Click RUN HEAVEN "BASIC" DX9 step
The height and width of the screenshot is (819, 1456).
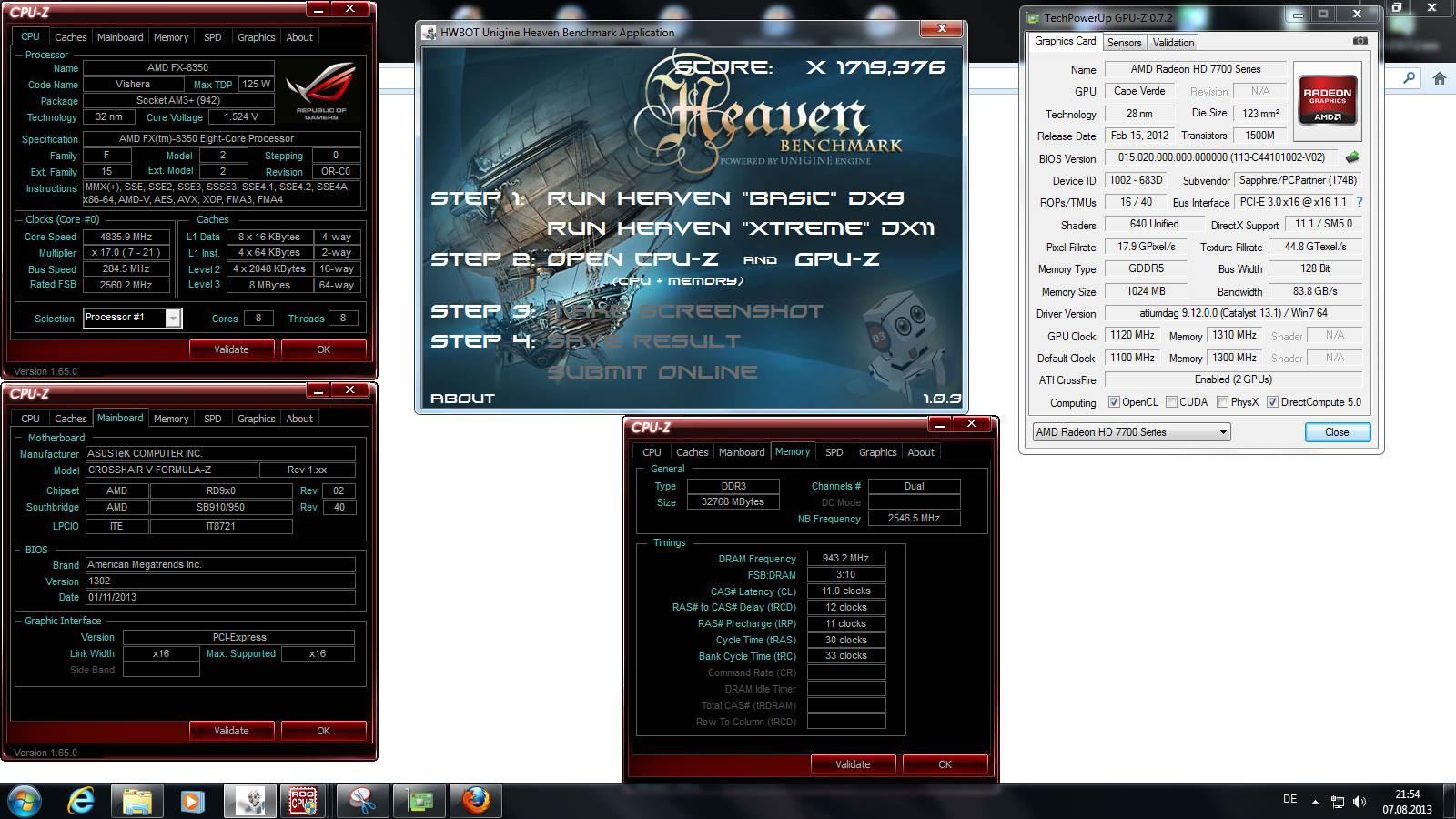pyautogui.click(x=725, y=198)
